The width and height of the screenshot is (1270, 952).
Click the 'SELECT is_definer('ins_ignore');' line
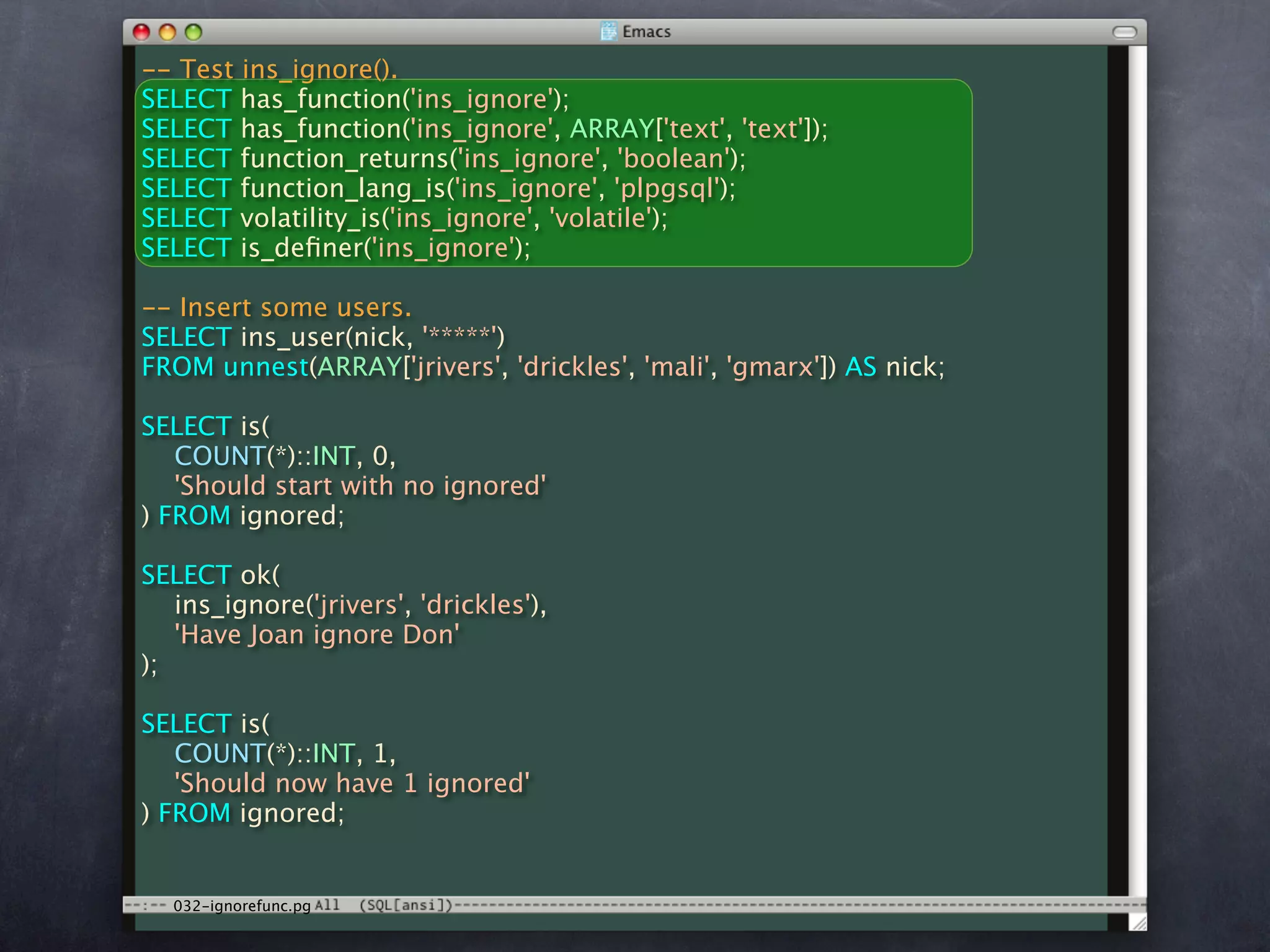tap(336, 248)
